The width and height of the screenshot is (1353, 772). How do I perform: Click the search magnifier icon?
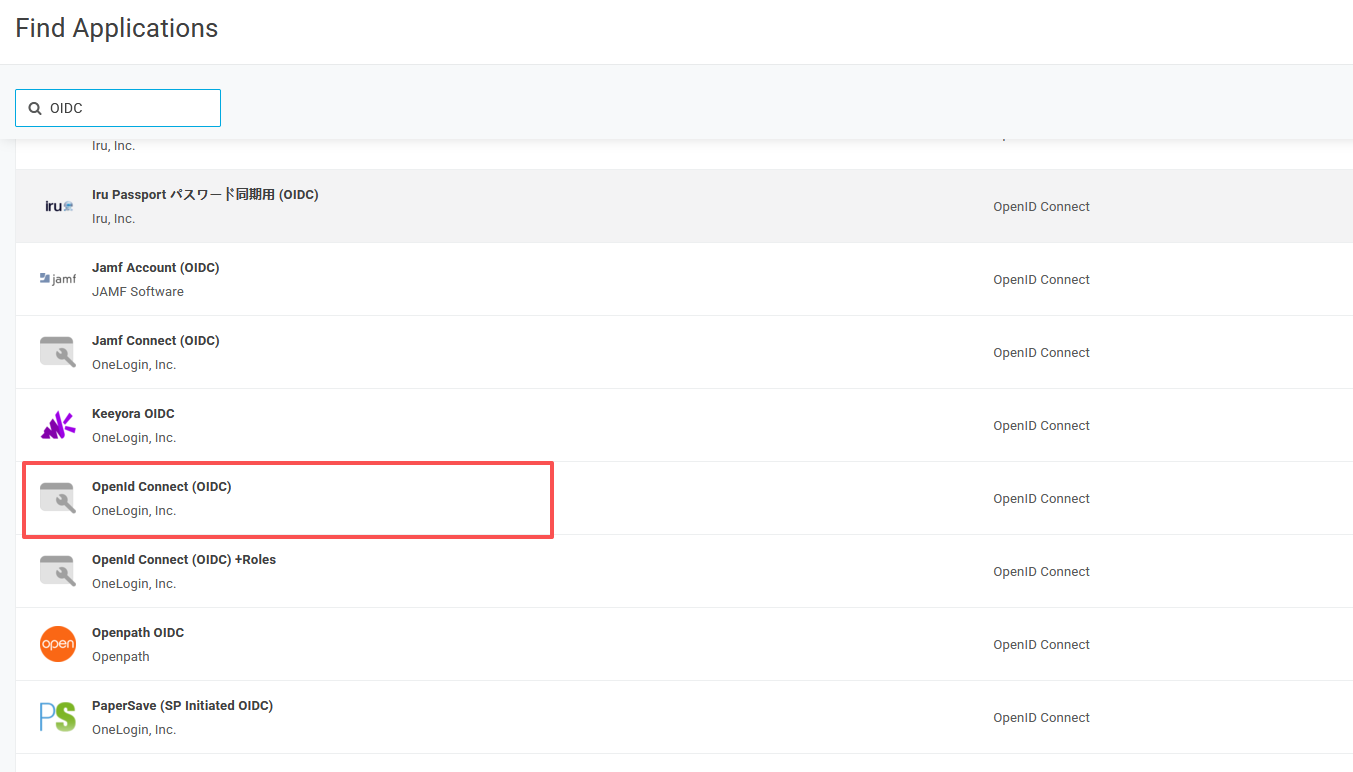(35, 108)
